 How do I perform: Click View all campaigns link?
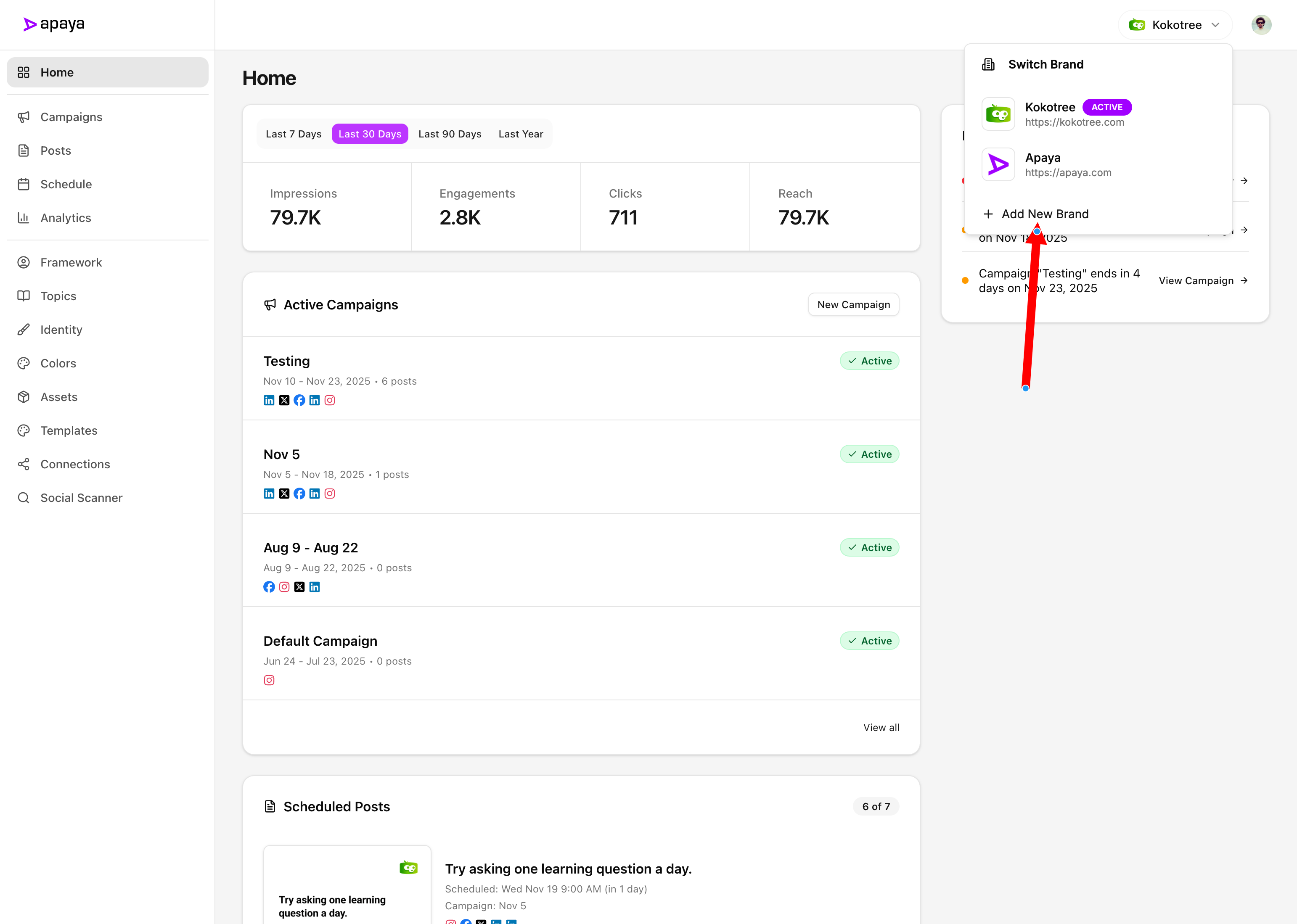(x=880, y=728)
